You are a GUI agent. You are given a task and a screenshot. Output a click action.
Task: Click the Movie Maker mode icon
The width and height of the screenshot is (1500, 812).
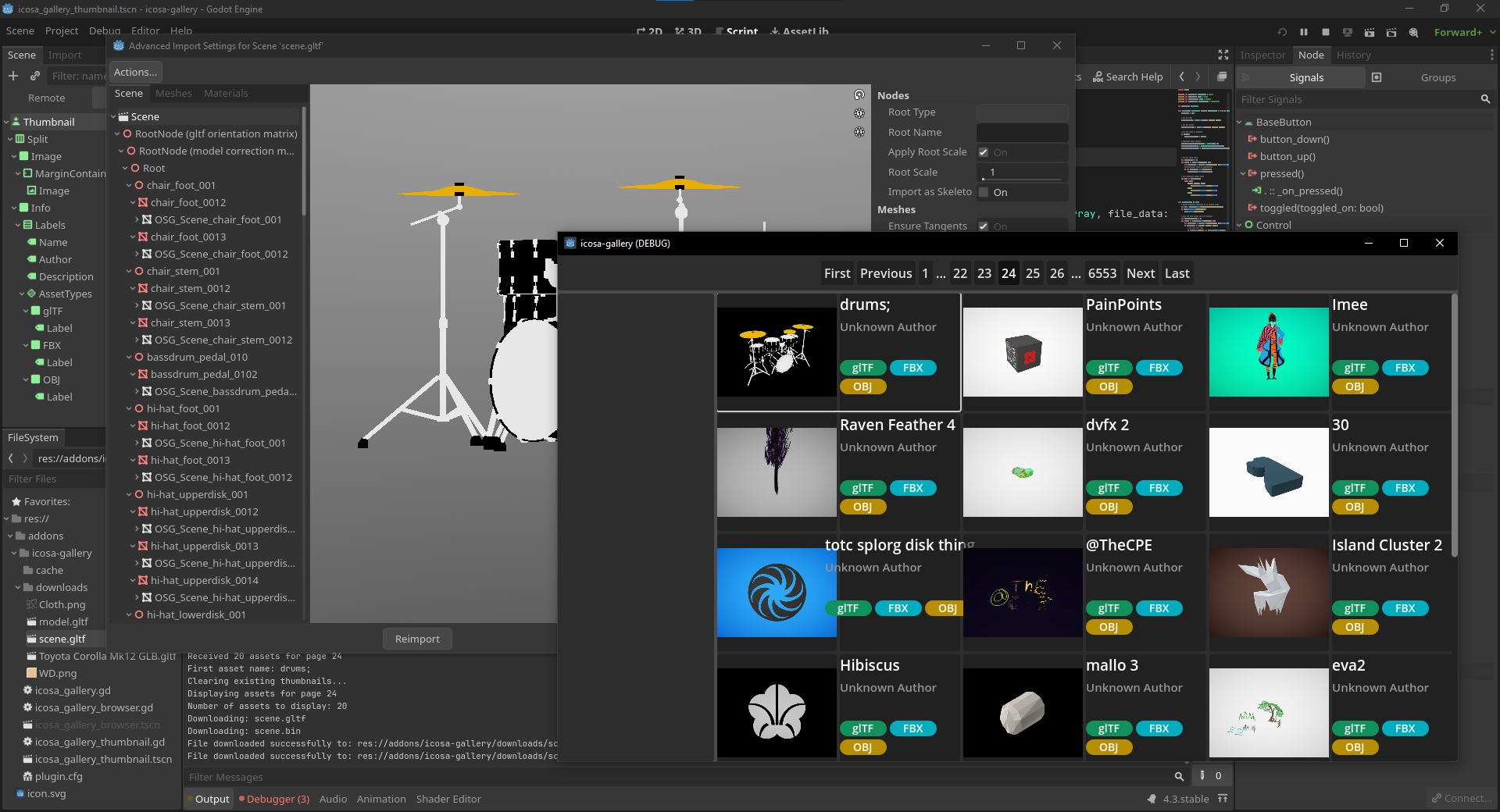[x=1413, y=32]
